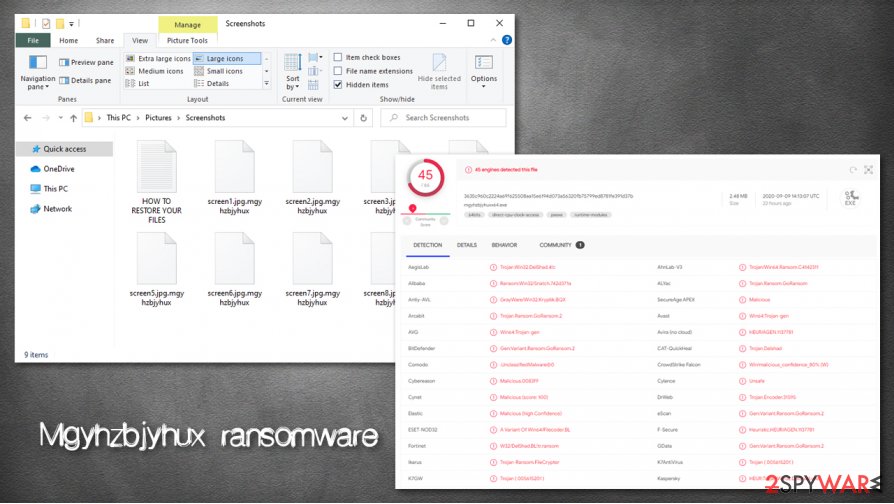
Task: Expand dropdown after Pictures breadcrumb
Action: click(178, 117)
